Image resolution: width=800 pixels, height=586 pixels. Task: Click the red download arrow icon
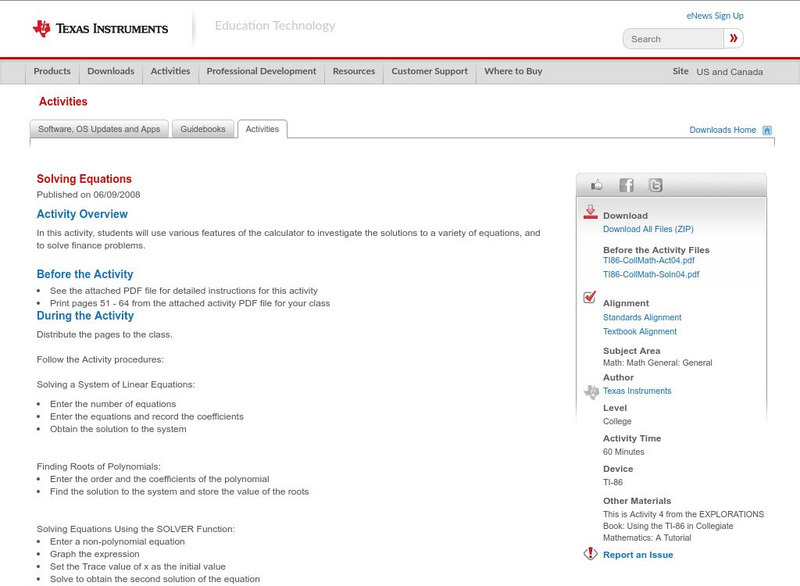click(588, 210)
